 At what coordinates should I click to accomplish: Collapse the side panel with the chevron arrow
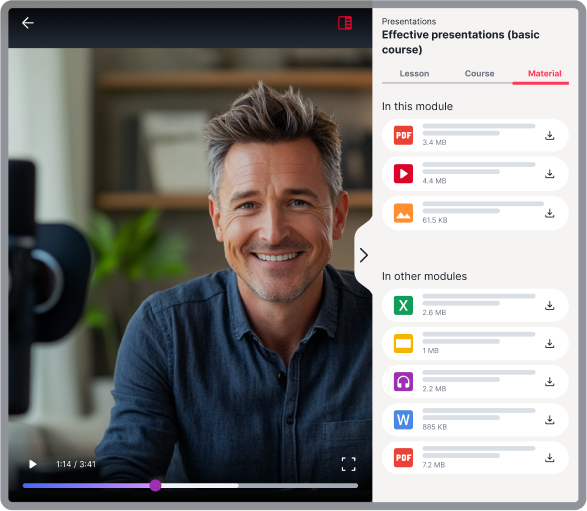[x=364, y=255]
